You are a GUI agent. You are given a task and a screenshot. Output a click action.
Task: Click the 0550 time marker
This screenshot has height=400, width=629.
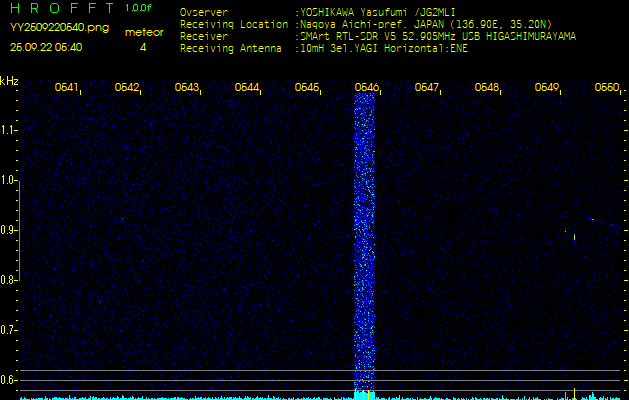(607, 87)
